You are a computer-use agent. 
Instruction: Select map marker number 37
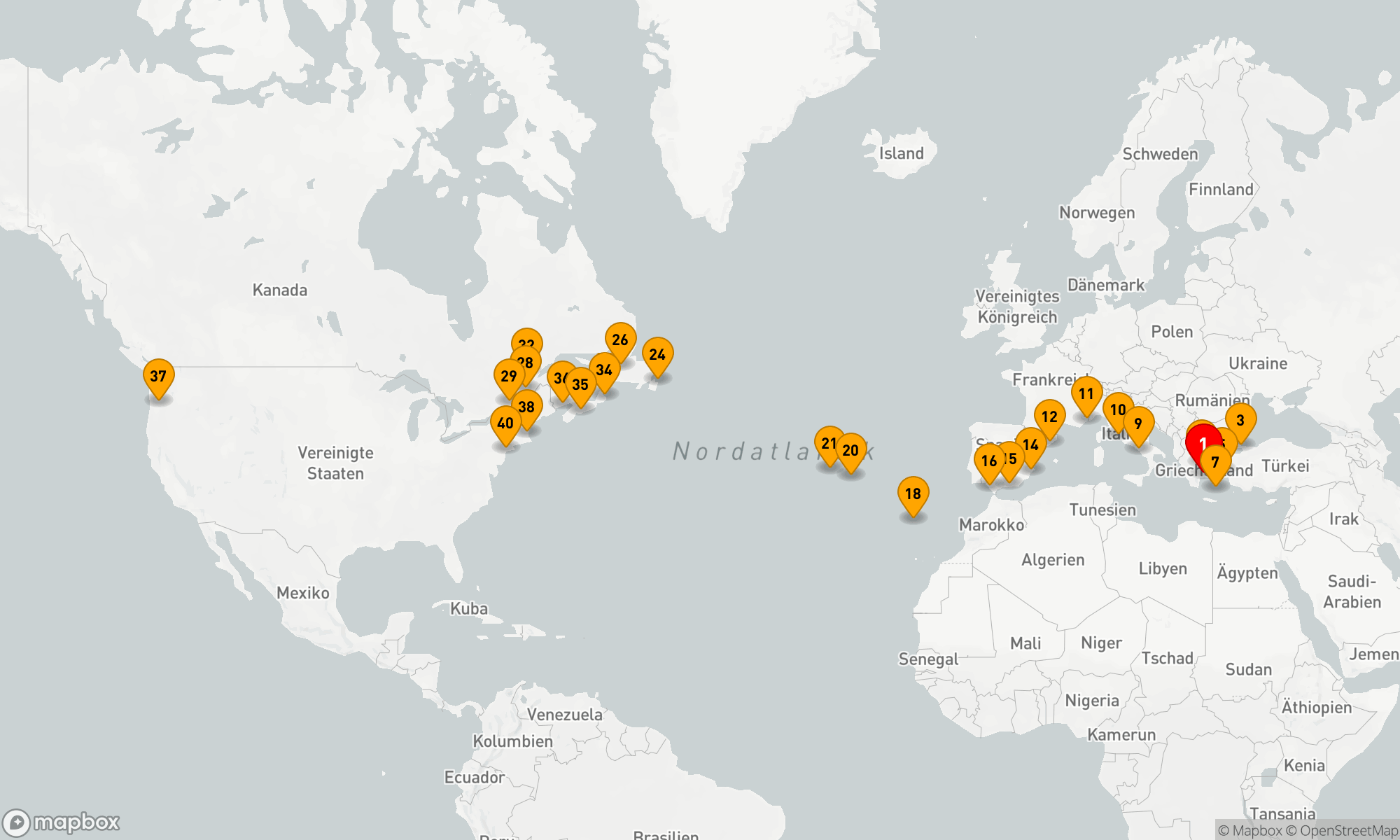[x=159, y=378]
